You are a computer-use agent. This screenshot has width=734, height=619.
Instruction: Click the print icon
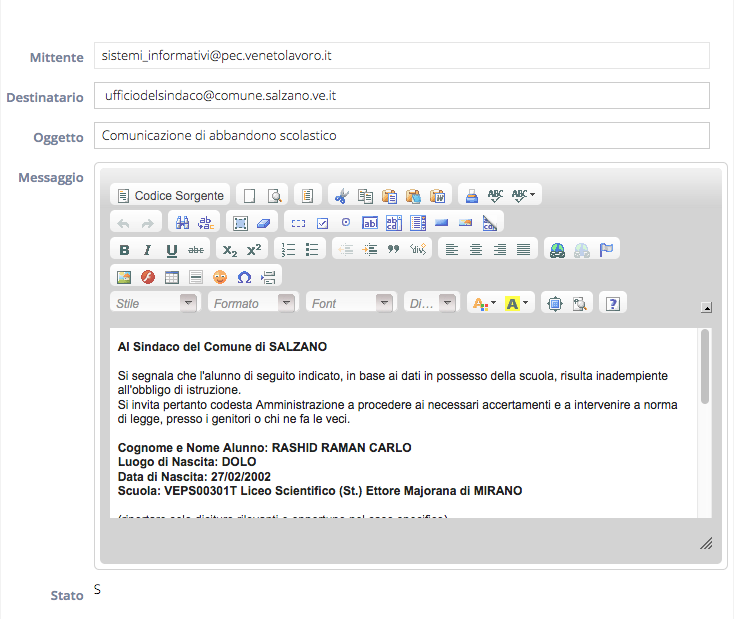[x=471, y=195]
